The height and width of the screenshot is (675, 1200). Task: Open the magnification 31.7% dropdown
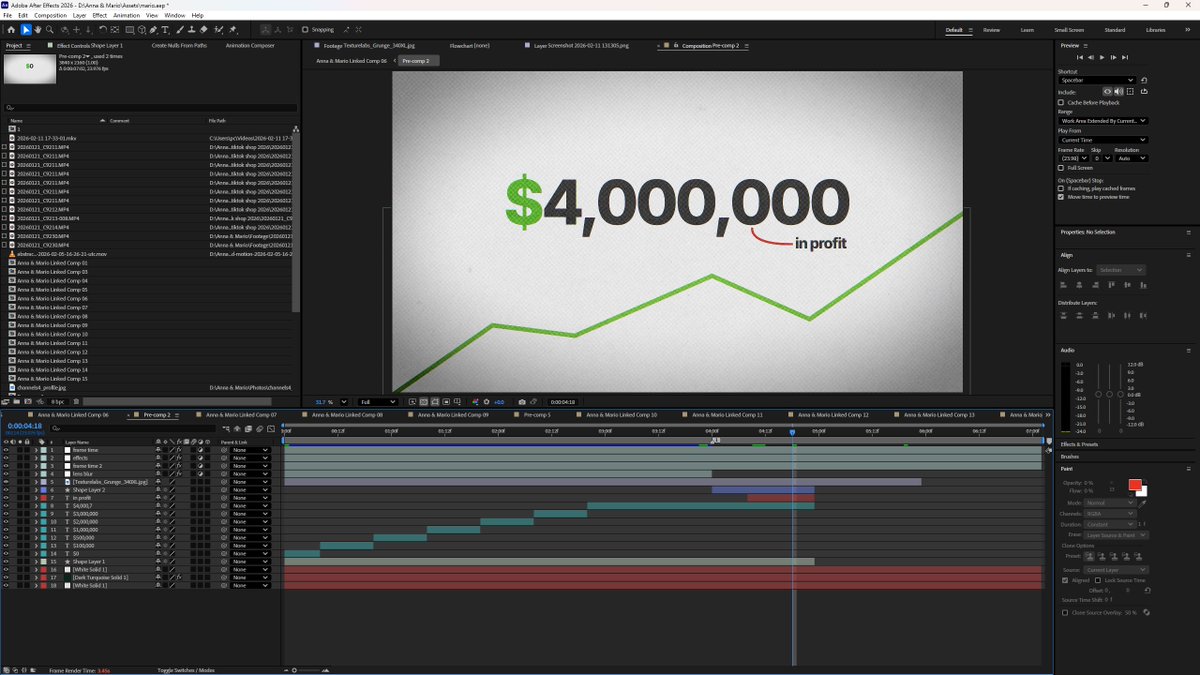tap(330, 402)
